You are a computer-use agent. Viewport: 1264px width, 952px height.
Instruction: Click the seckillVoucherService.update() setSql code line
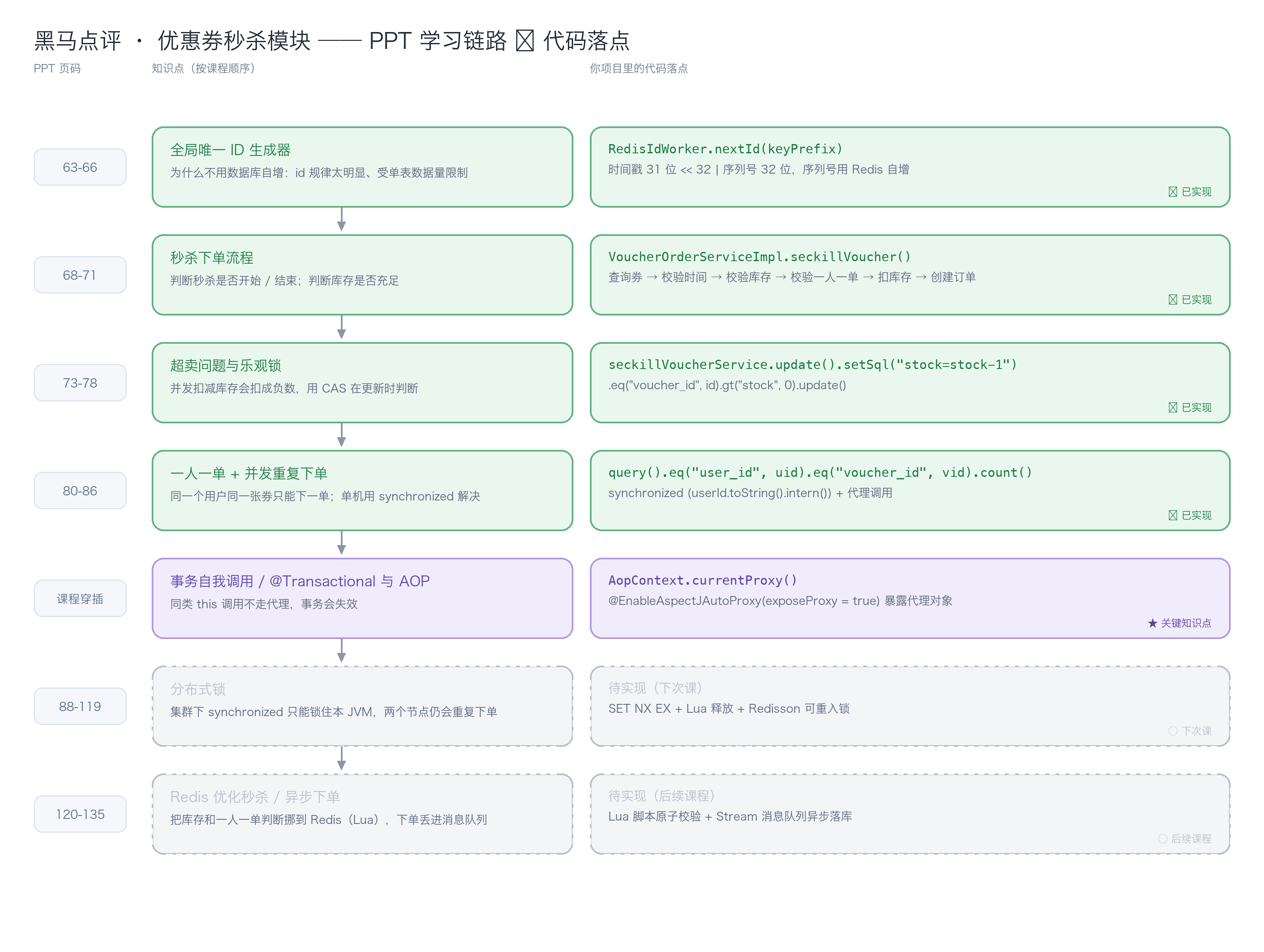point(813,364)
